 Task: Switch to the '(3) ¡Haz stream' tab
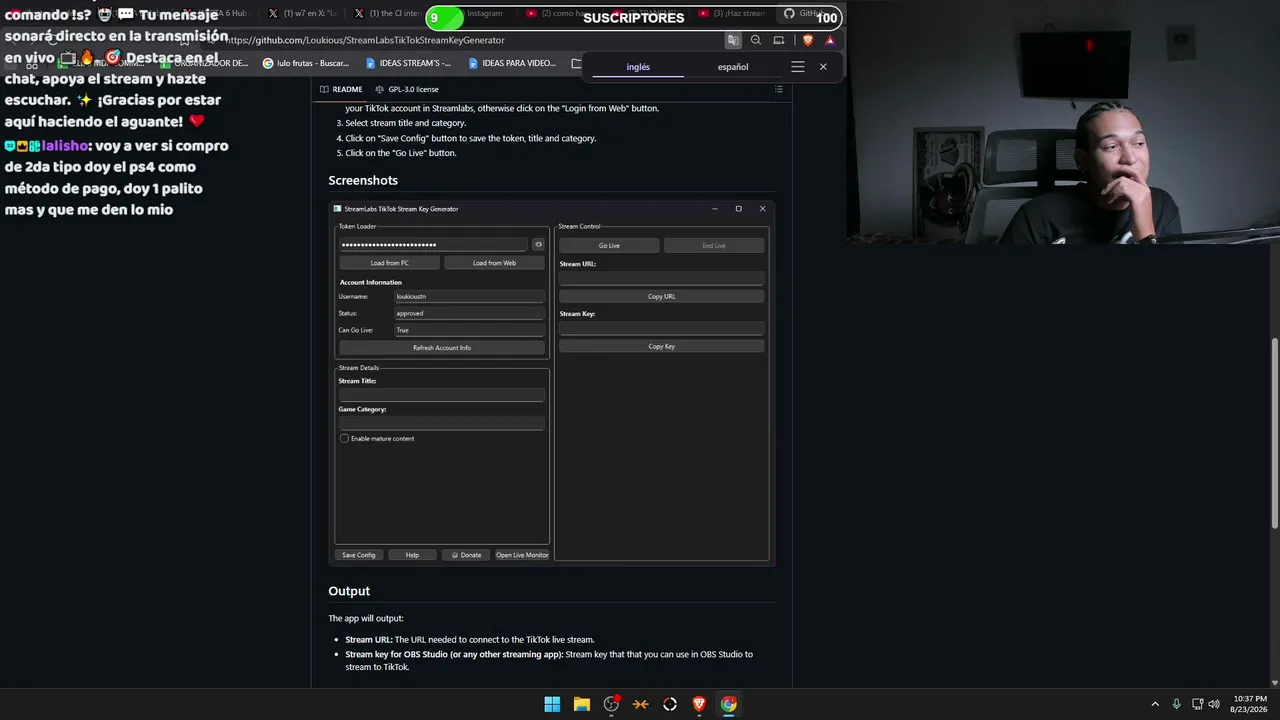click(x=732, y=14)
